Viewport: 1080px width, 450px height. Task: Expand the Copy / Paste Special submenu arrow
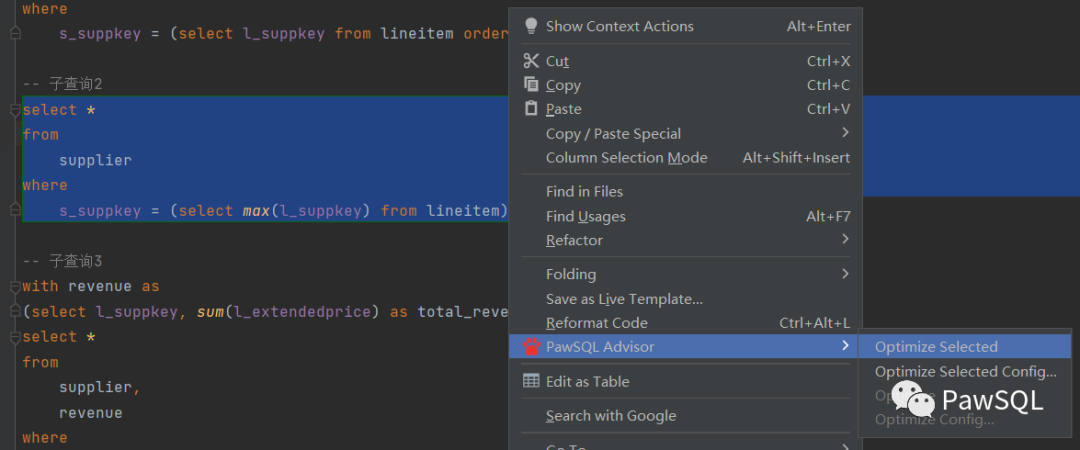(845, 133)
